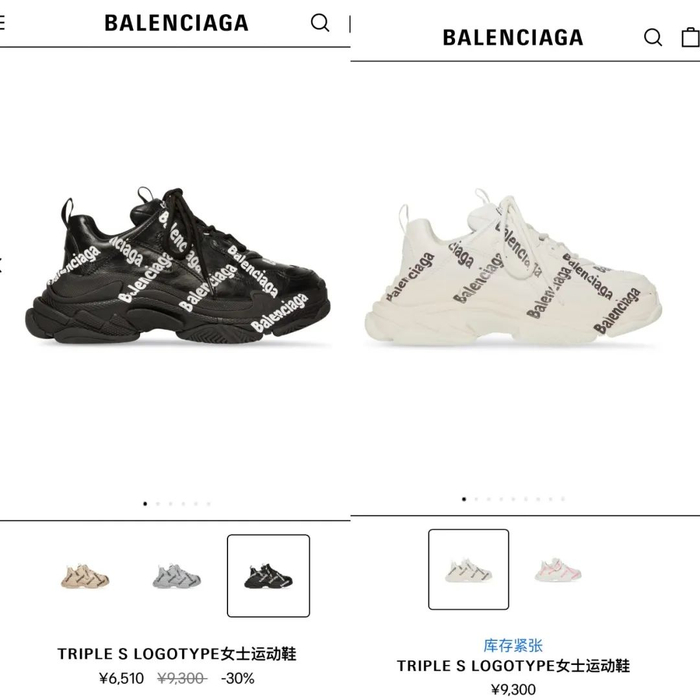Go to last slide dot under black sneaker
Image resolution: width=700 pixels, height=700 pixels.
click(208, 504)
